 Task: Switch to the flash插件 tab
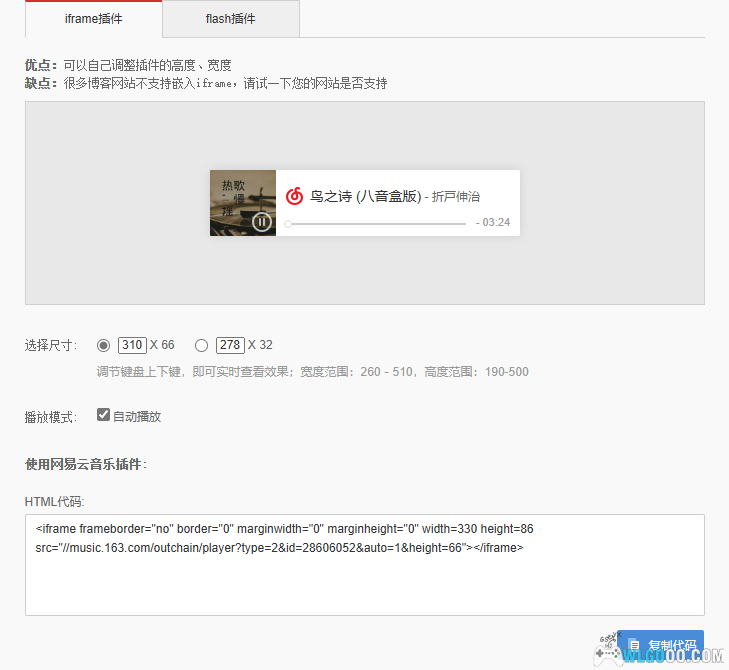coord(231,19)
